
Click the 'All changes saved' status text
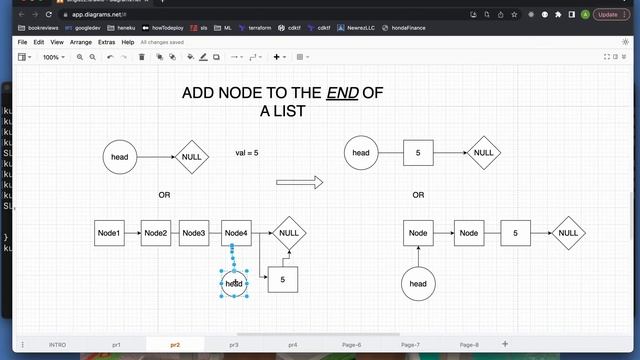(162, 42)
